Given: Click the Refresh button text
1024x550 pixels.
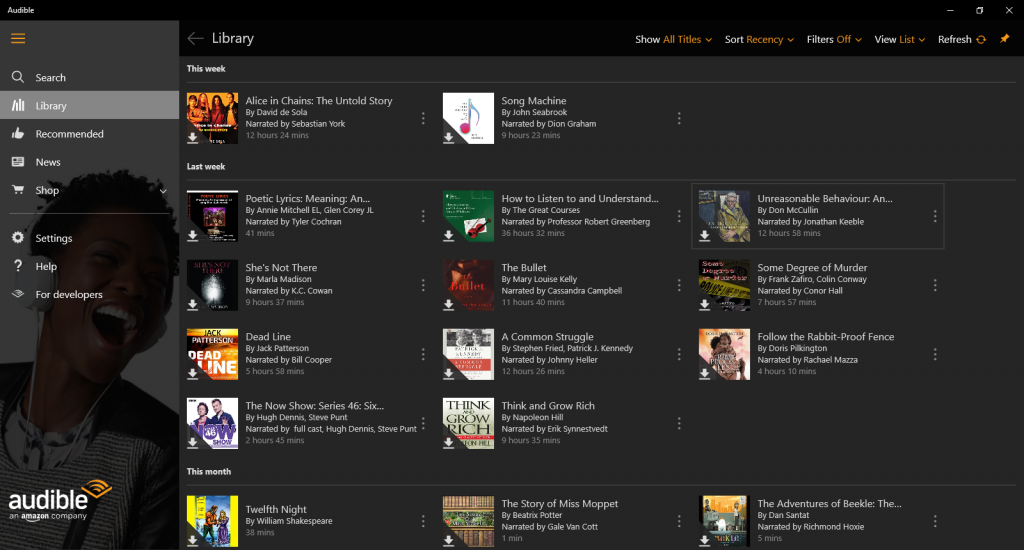Looking at the screenshot, I should pos(955,39).
